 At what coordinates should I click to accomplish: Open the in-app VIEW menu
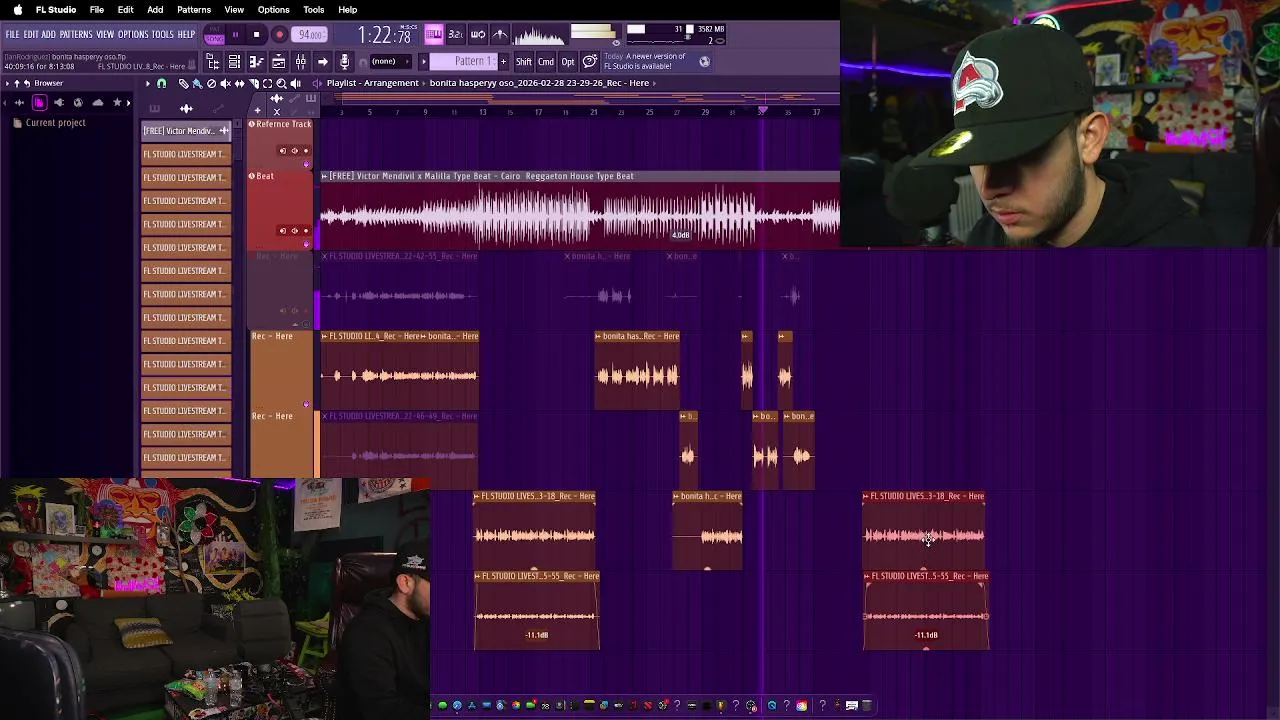pyautogui.click(x=105, y=34)
